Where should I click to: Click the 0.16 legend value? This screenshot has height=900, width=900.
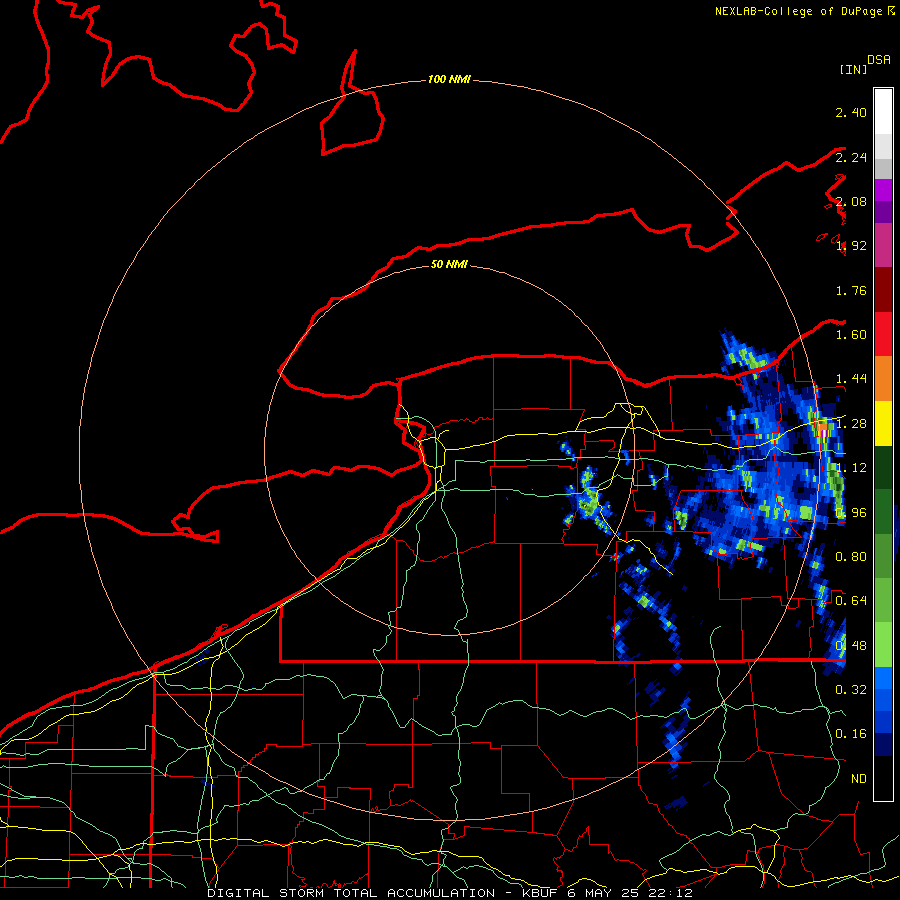coord(851,734)
